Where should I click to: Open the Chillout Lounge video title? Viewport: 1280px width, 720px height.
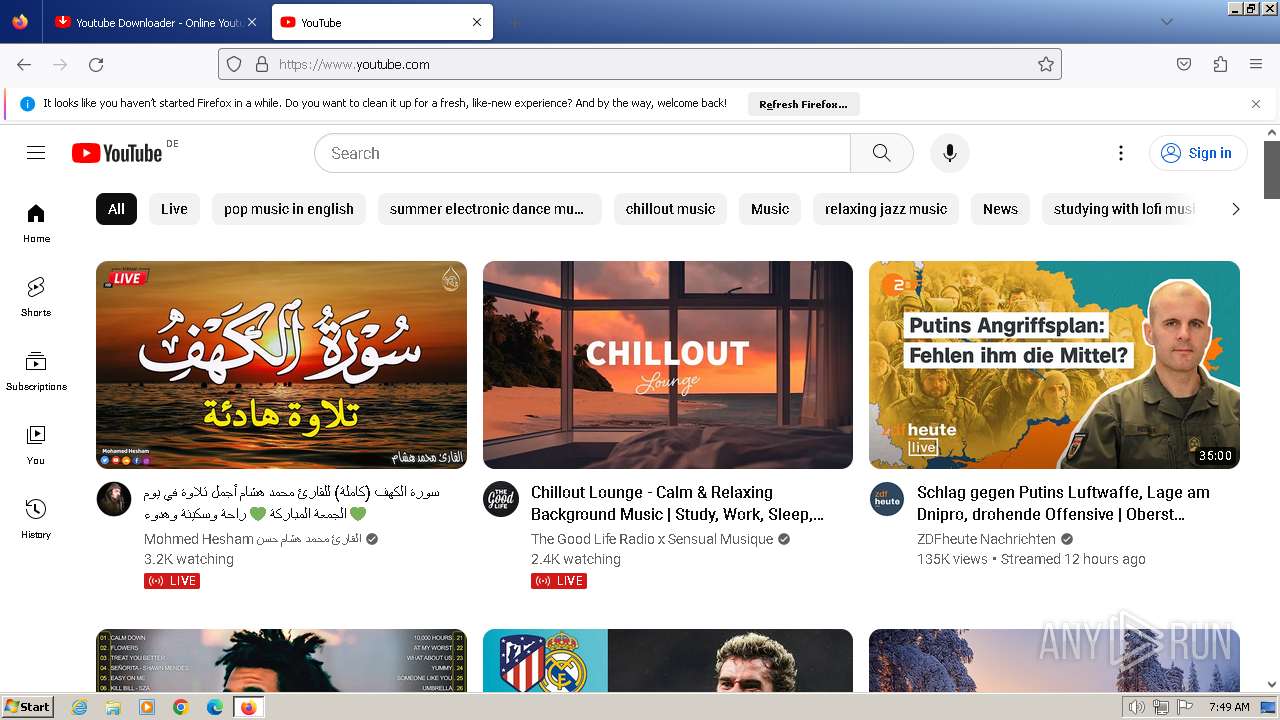[x=677, y=503]
